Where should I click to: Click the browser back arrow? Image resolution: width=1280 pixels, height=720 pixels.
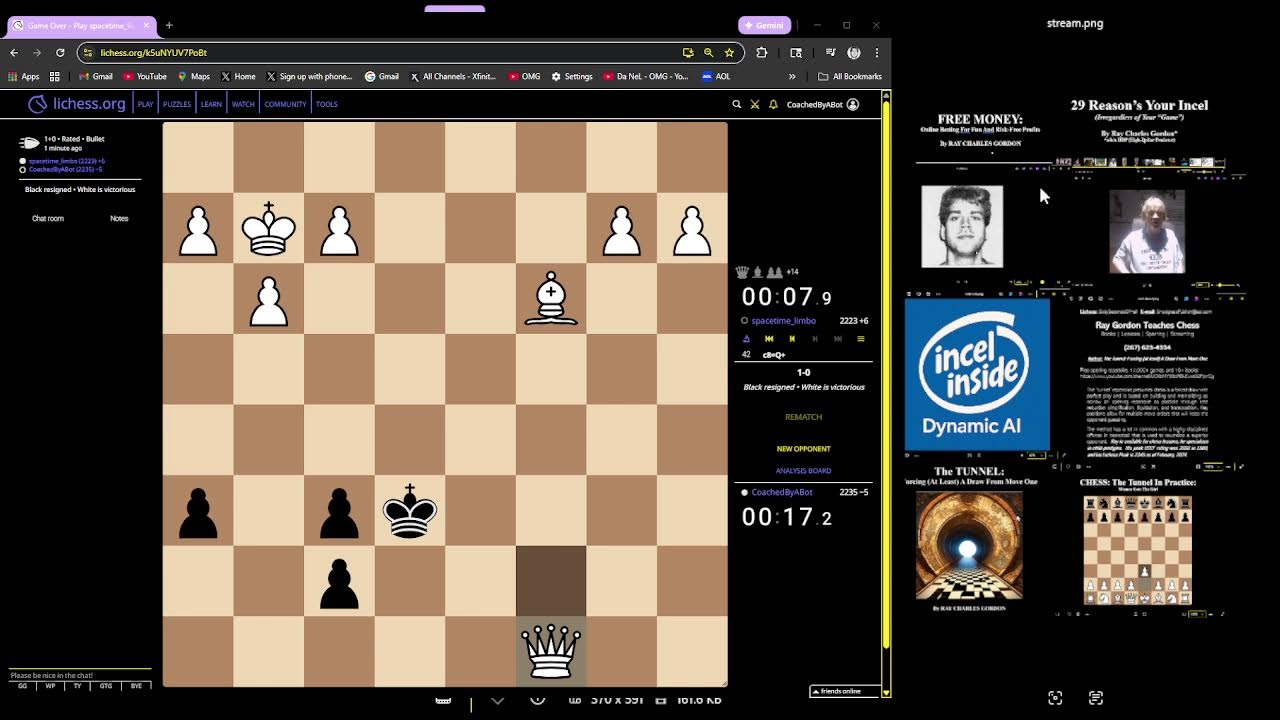pos(14,52)
